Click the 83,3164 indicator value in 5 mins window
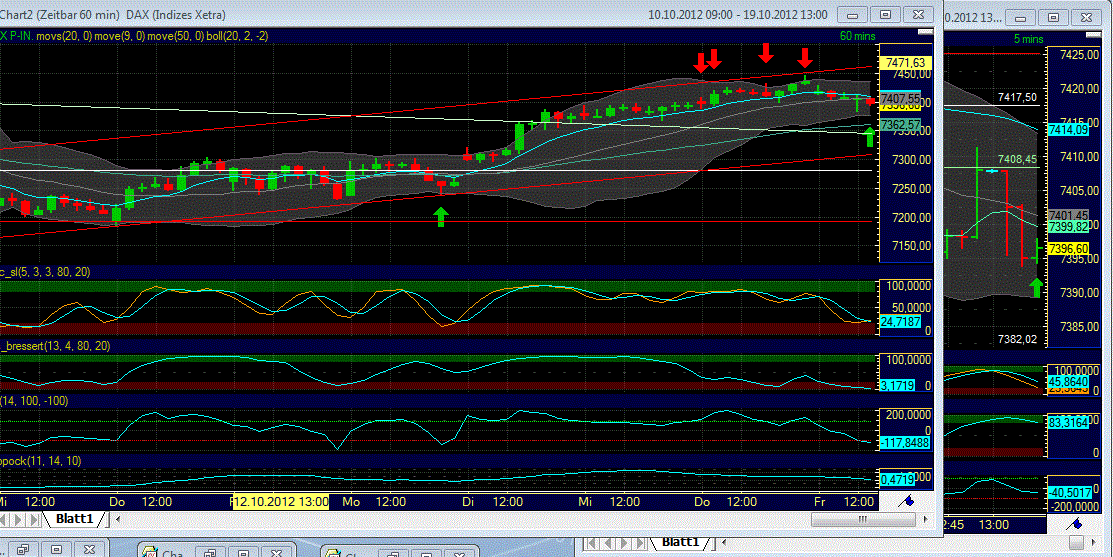 1068,422
